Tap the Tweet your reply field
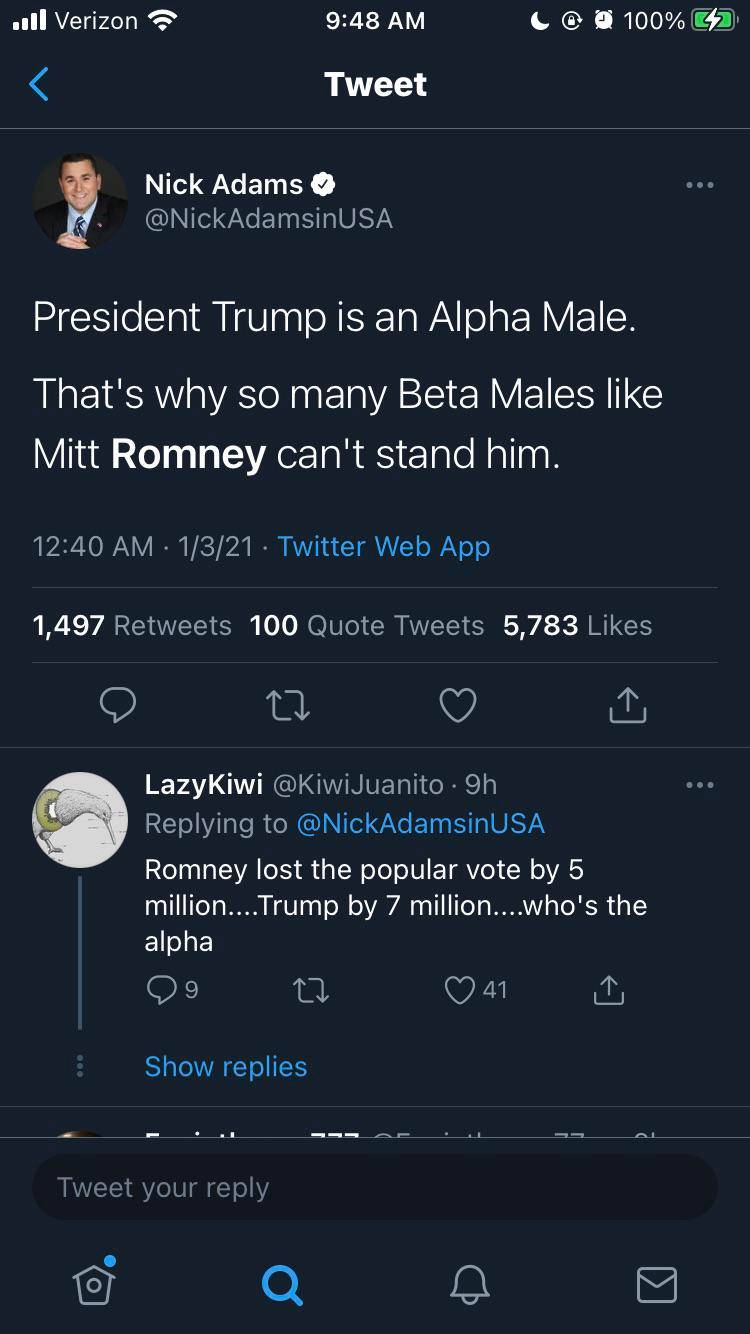Image resolution: width=750 pixels, height=1334 pixels. pos(375,1188)
